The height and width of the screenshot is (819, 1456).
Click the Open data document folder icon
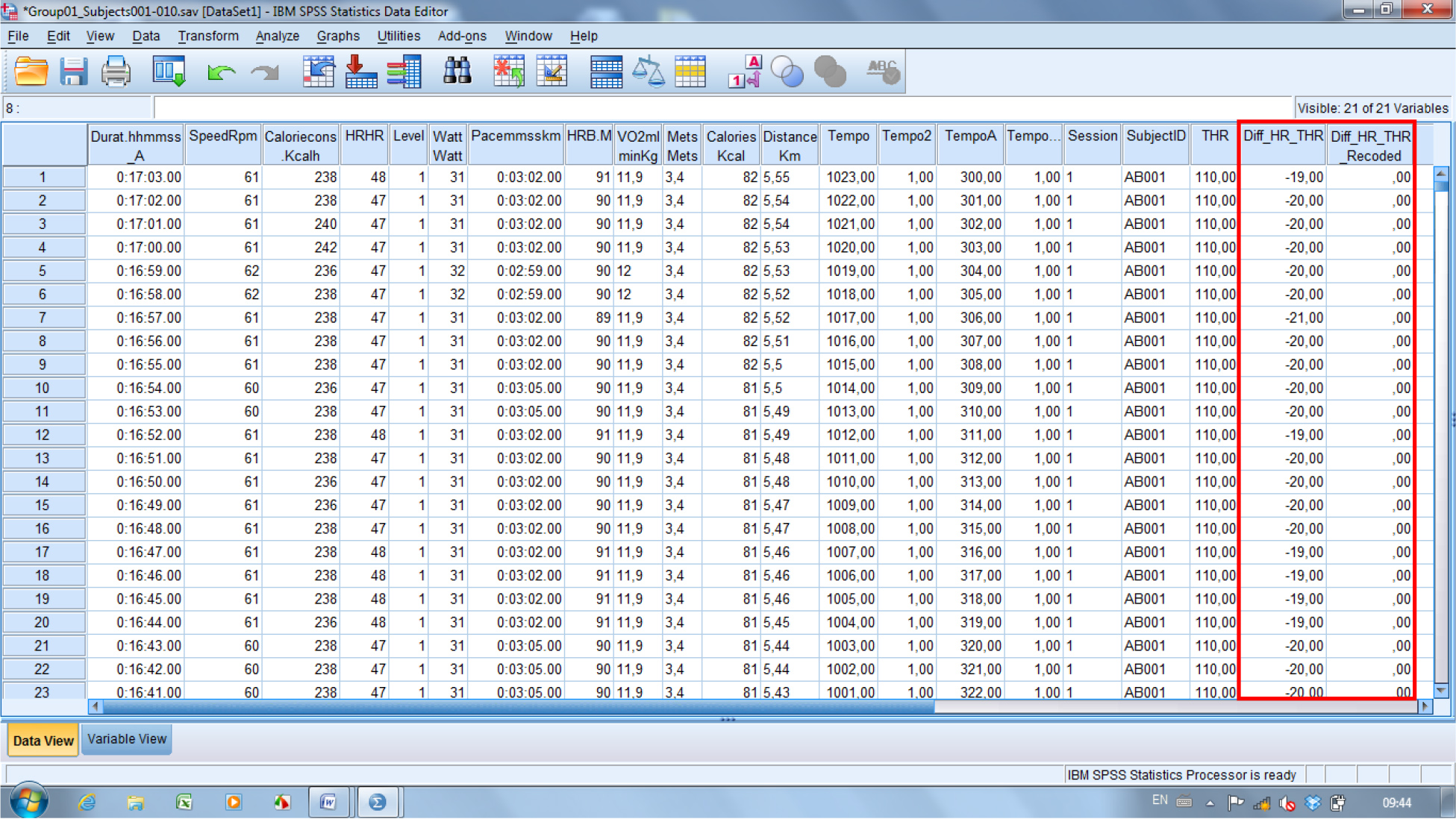point(31,72)
